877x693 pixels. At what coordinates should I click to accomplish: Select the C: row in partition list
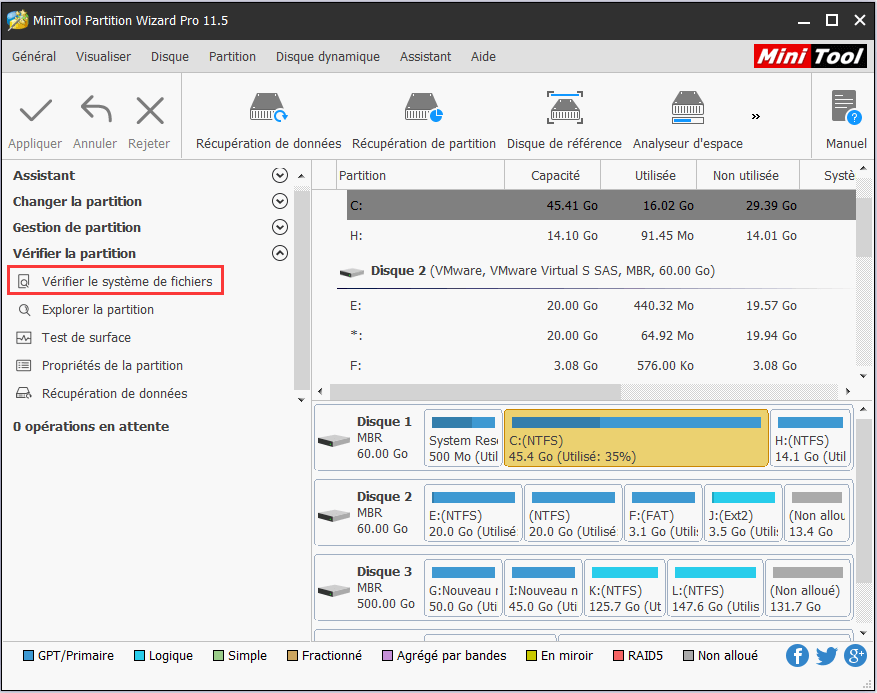tap(601, 205)
